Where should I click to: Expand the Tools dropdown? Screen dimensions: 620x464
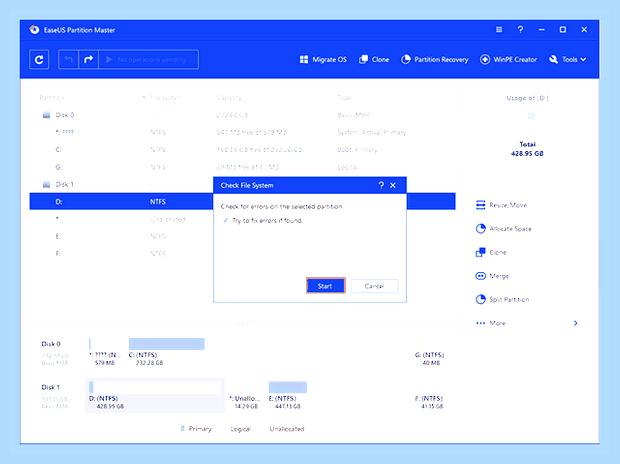567,60
